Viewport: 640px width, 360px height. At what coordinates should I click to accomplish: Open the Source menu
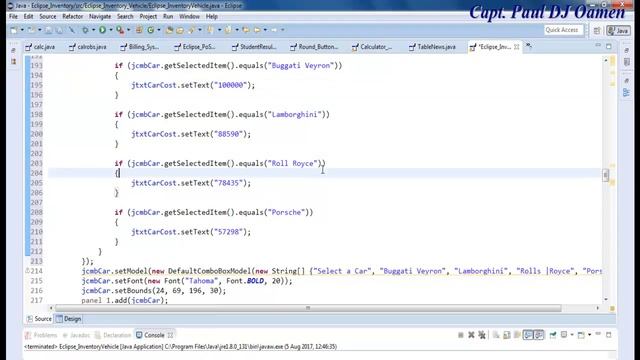48,16
